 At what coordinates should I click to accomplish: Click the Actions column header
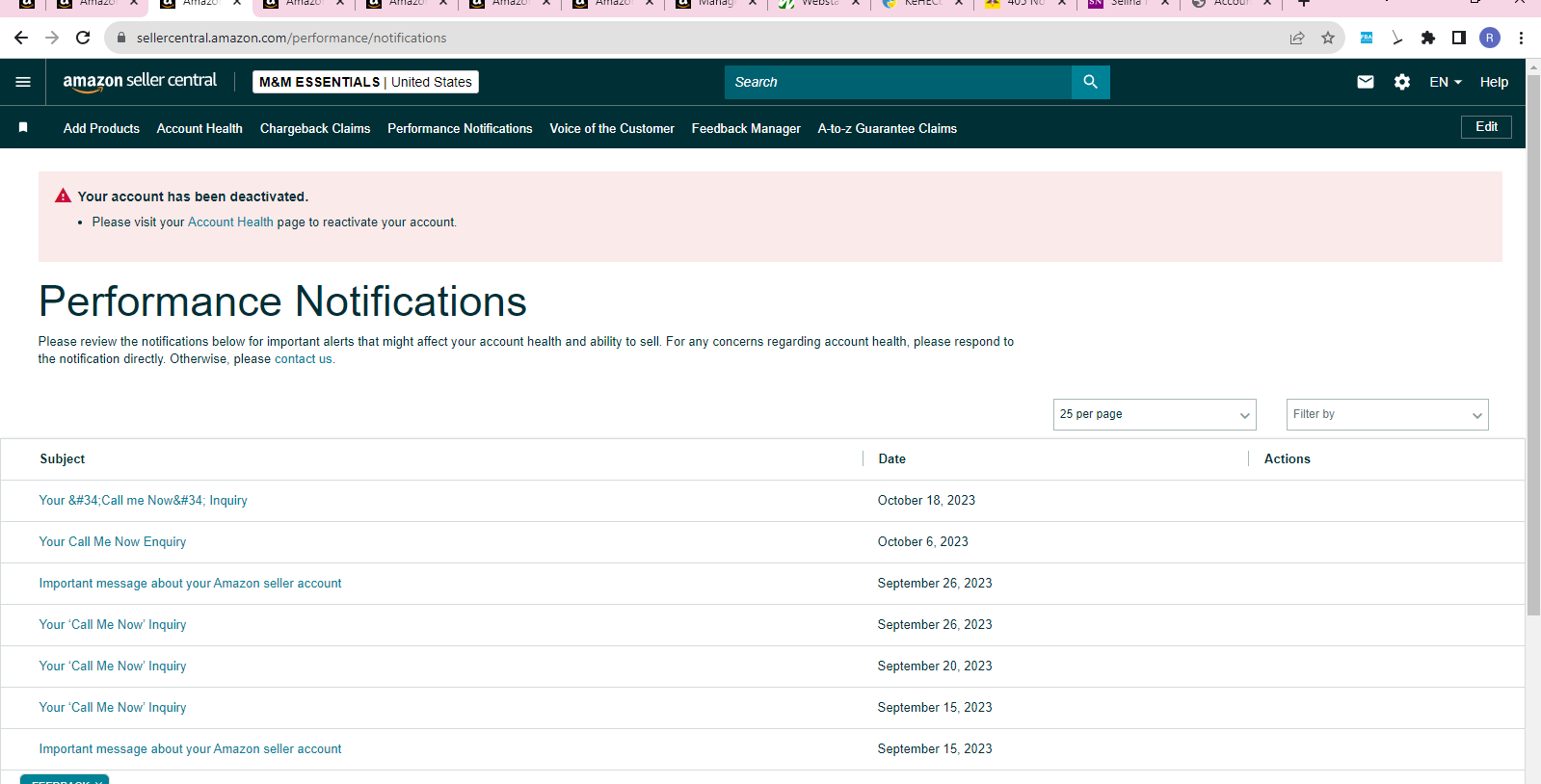pos(1287,459)
